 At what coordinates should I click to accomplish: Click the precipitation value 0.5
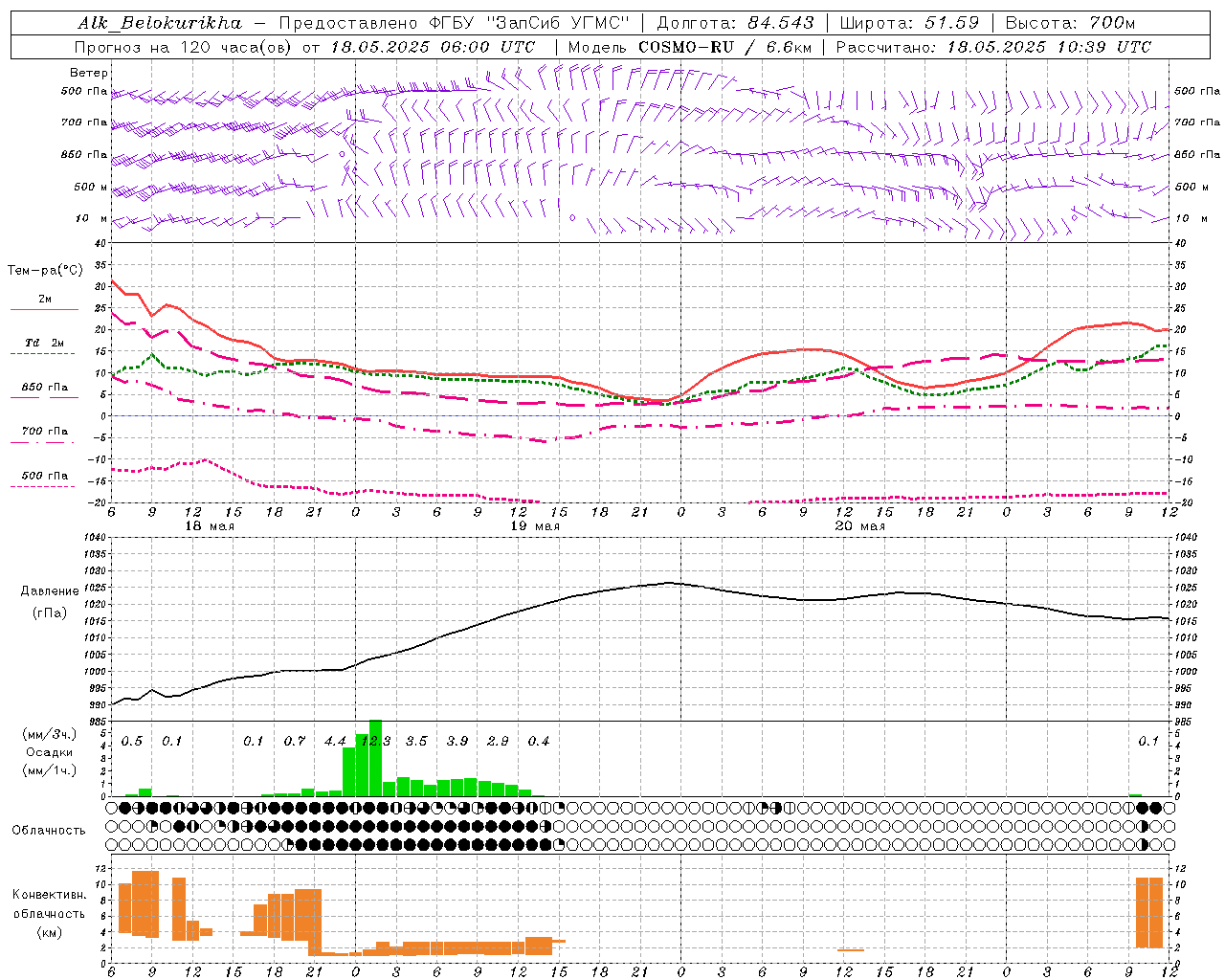click(132, 742)
